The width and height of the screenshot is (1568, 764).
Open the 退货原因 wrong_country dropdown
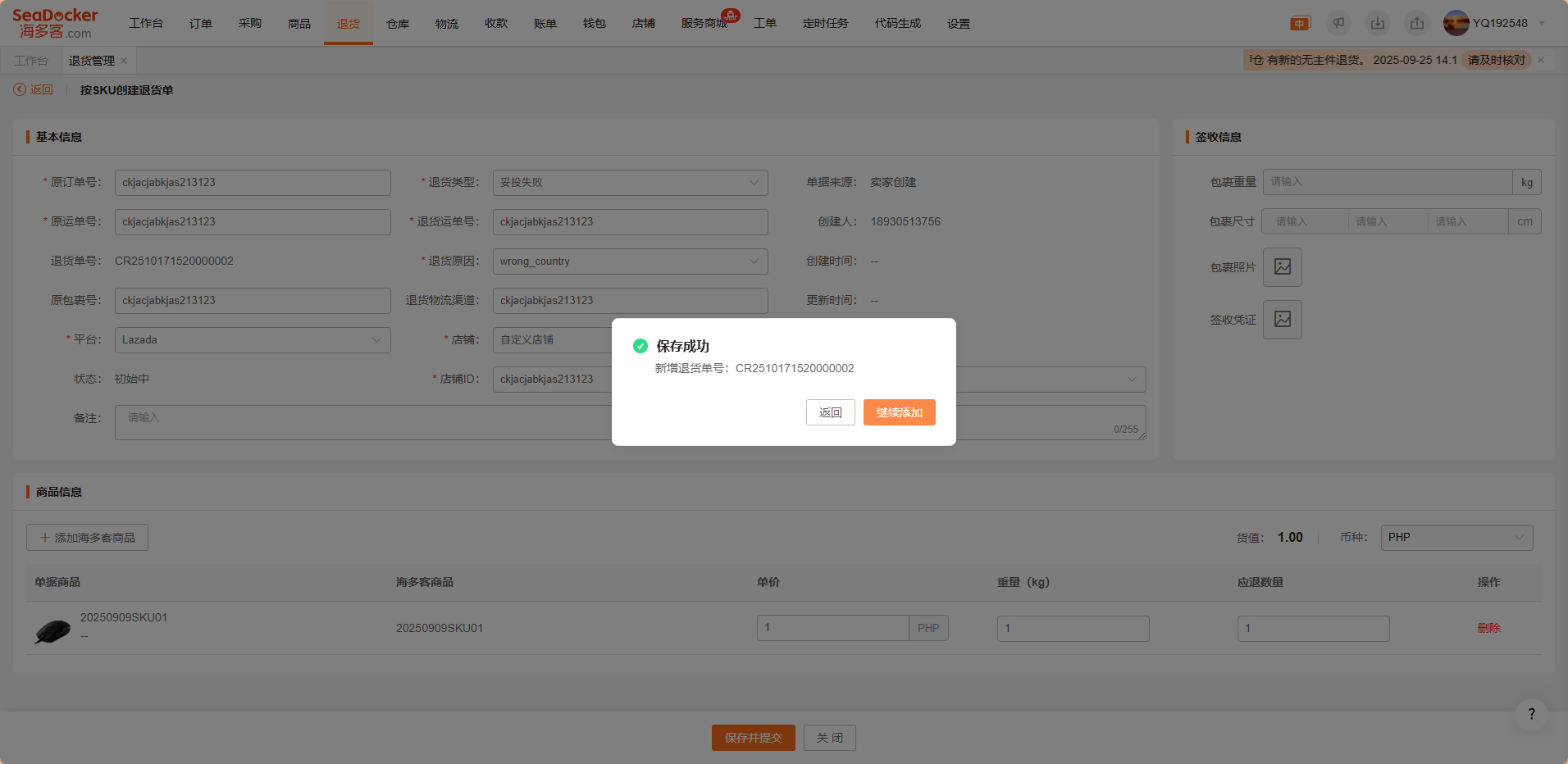point(630,261)
